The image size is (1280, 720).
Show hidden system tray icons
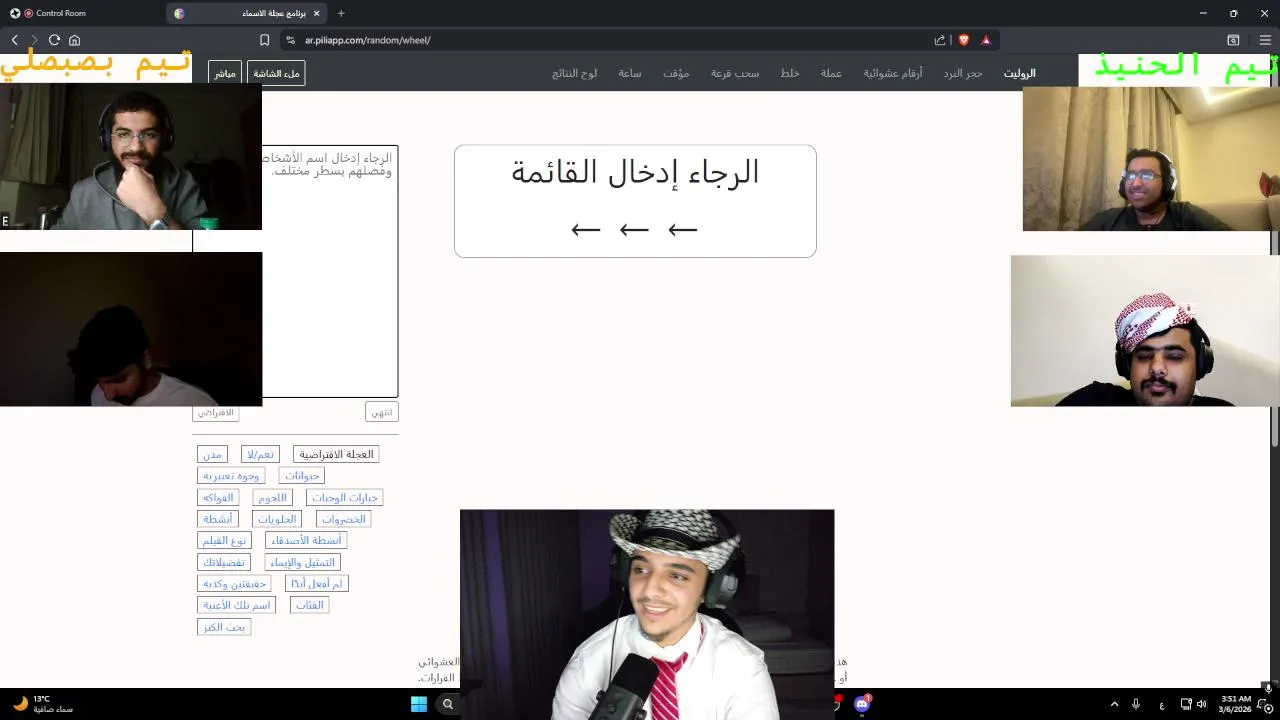pos(1114,704)
